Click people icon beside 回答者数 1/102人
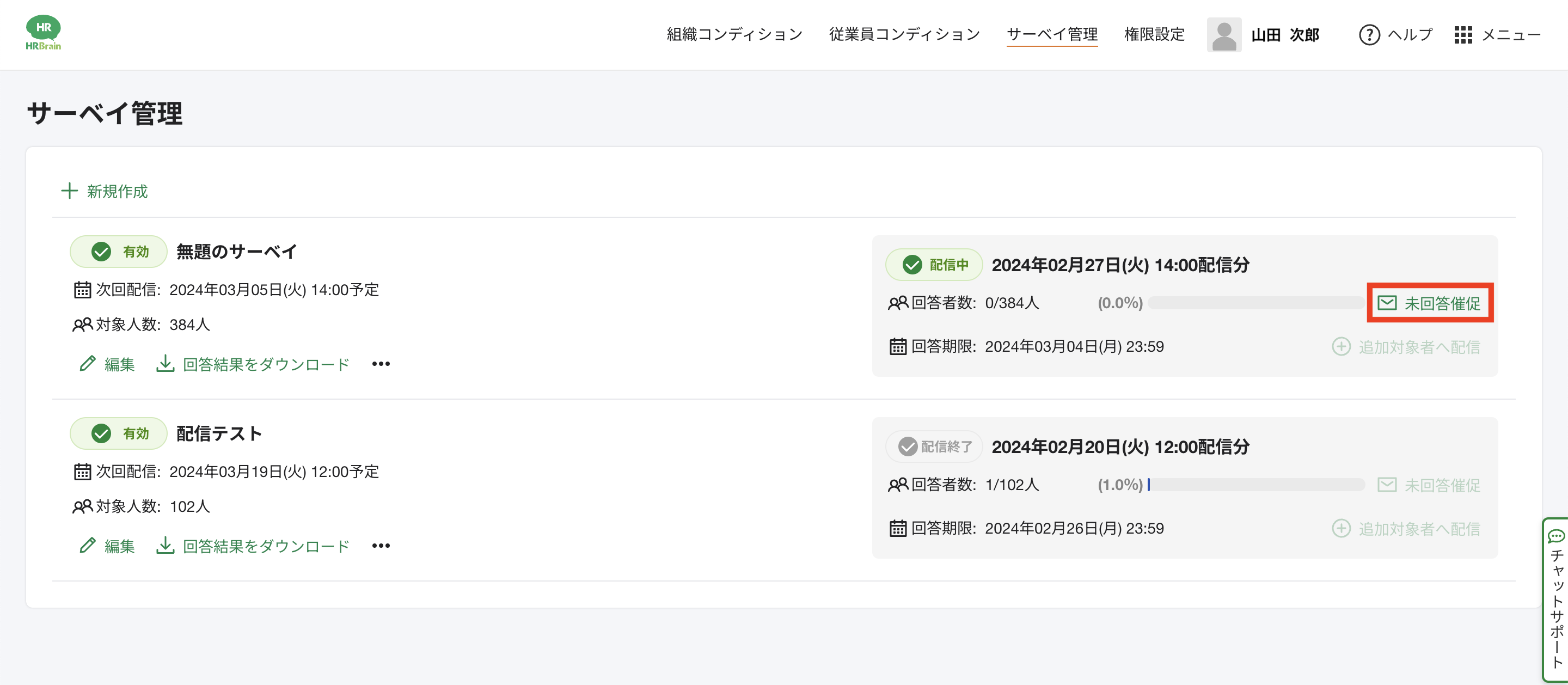1568x685 pixels. pos(898,485)
